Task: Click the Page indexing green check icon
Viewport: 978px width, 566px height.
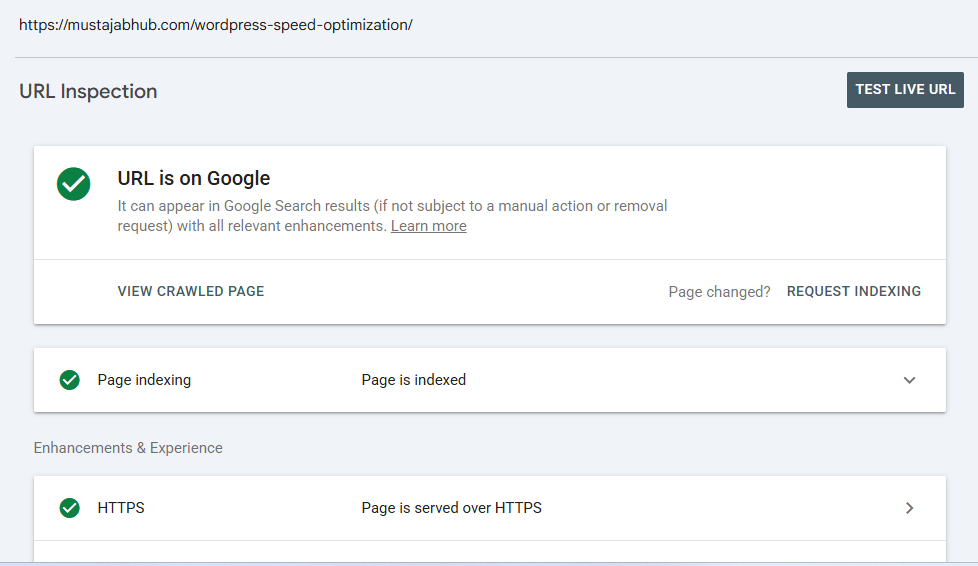Action: click(69, 380)
